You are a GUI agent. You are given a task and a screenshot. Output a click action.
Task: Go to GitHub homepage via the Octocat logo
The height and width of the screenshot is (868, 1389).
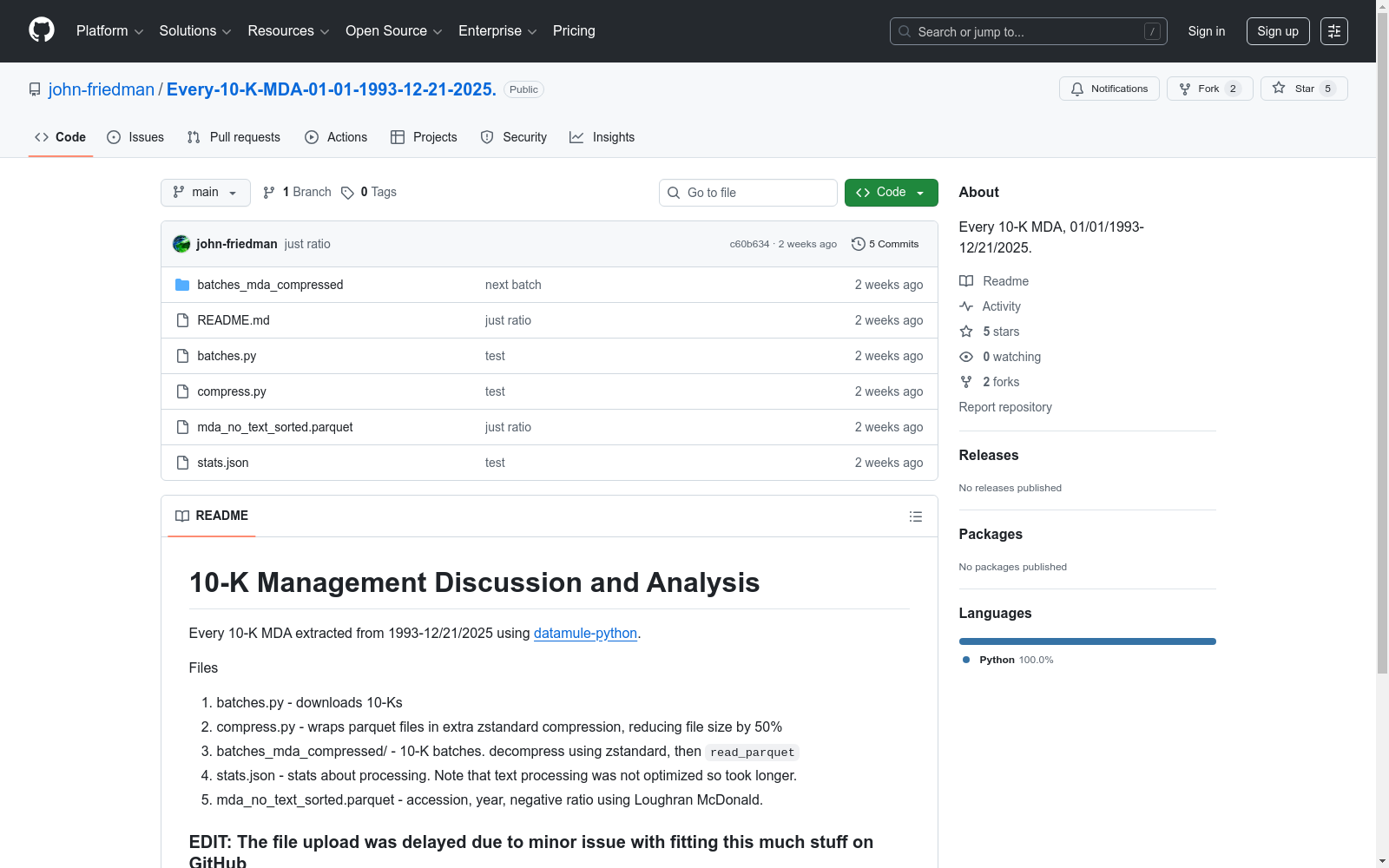42,30
